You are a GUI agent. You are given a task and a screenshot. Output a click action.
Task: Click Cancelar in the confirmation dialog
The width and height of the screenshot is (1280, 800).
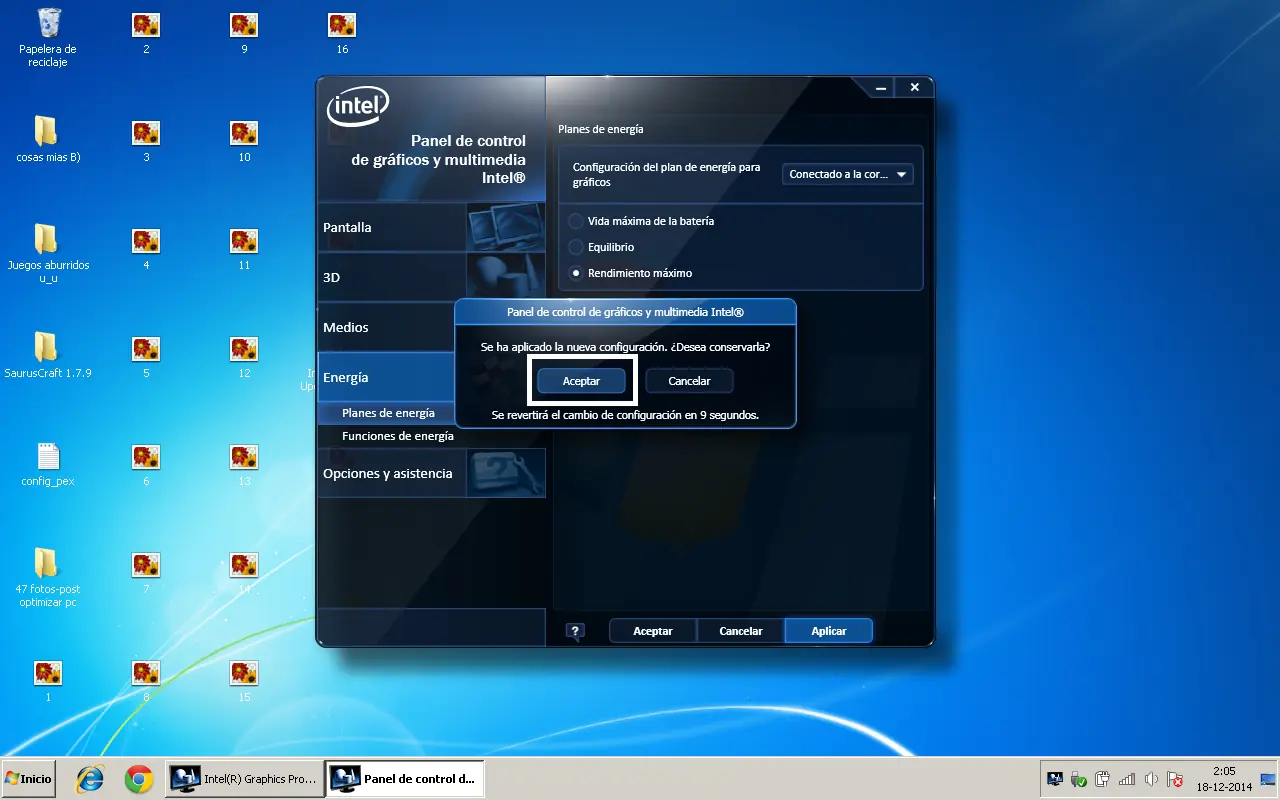[689, 381]
